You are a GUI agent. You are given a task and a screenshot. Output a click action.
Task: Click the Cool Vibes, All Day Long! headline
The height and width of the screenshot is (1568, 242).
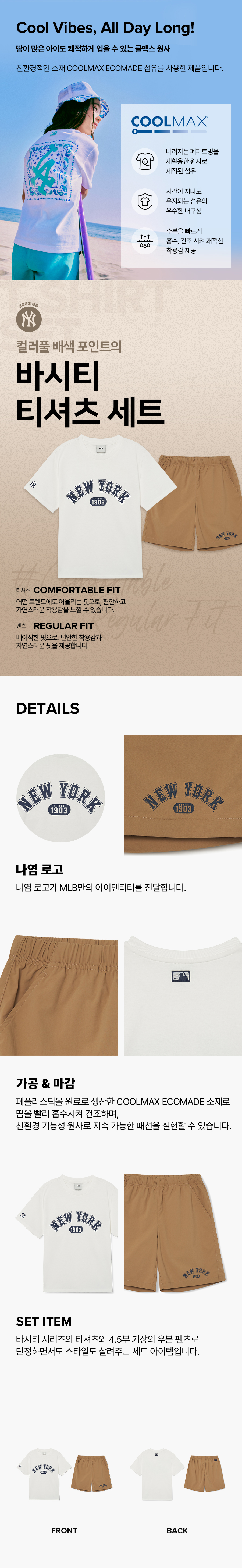point(105,27)
